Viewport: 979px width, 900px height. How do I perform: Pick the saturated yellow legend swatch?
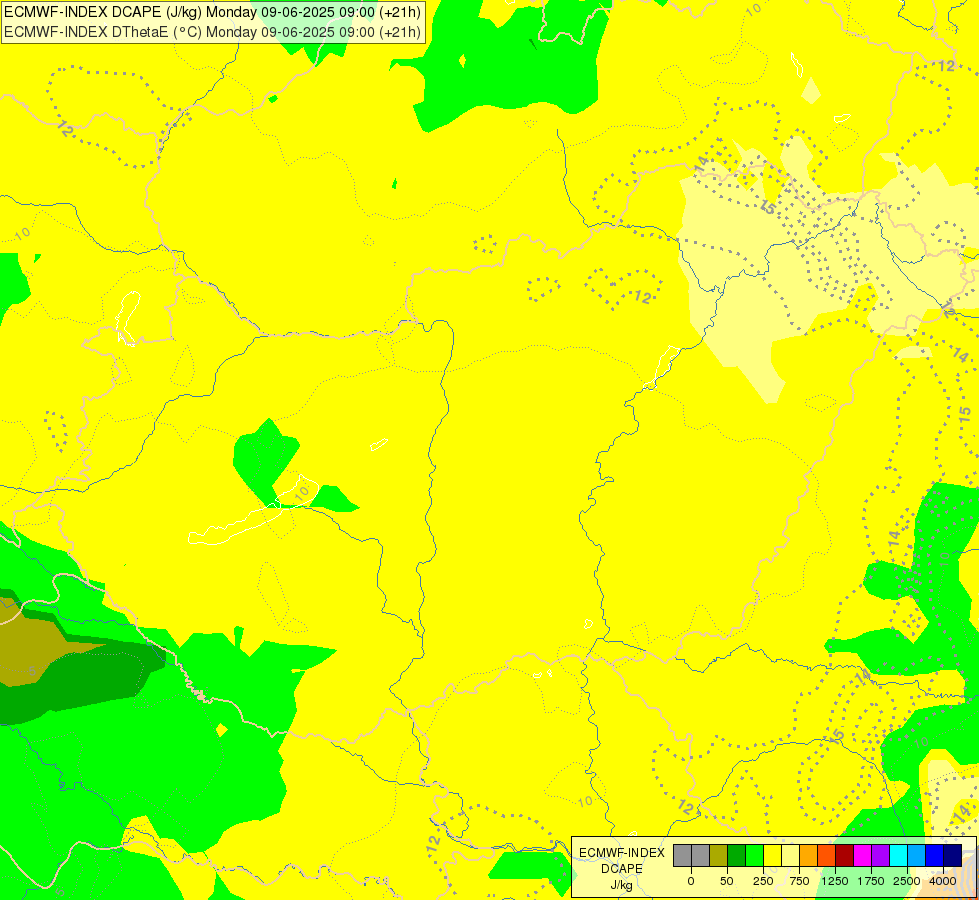click(772, 856)
